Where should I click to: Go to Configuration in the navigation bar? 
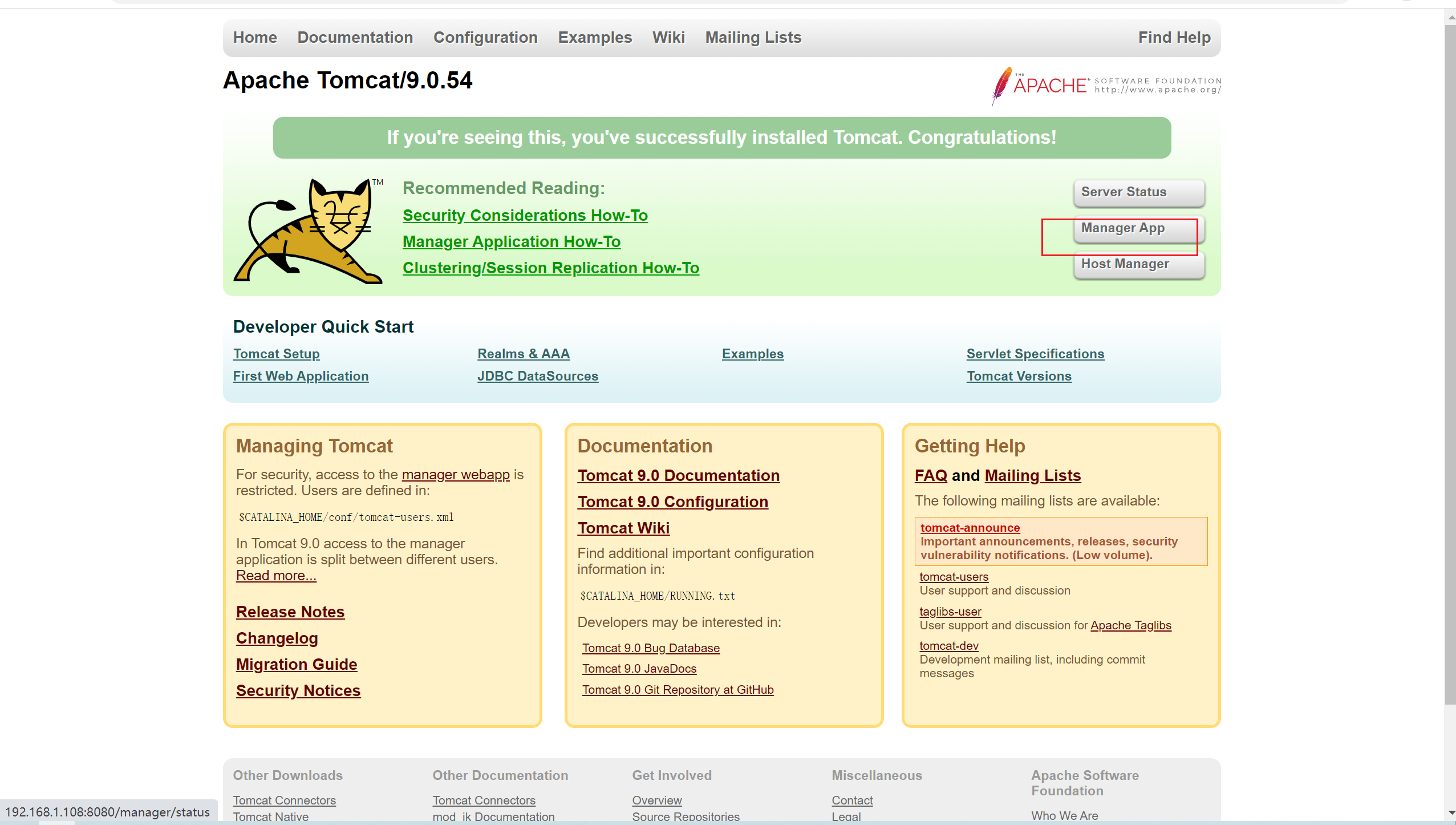485,38
